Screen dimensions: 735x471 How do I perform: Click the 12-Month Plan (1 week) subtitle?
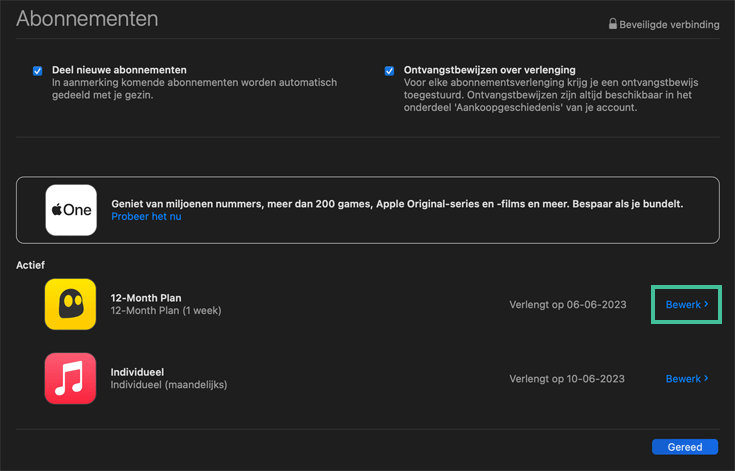click(x=166, y=311)
